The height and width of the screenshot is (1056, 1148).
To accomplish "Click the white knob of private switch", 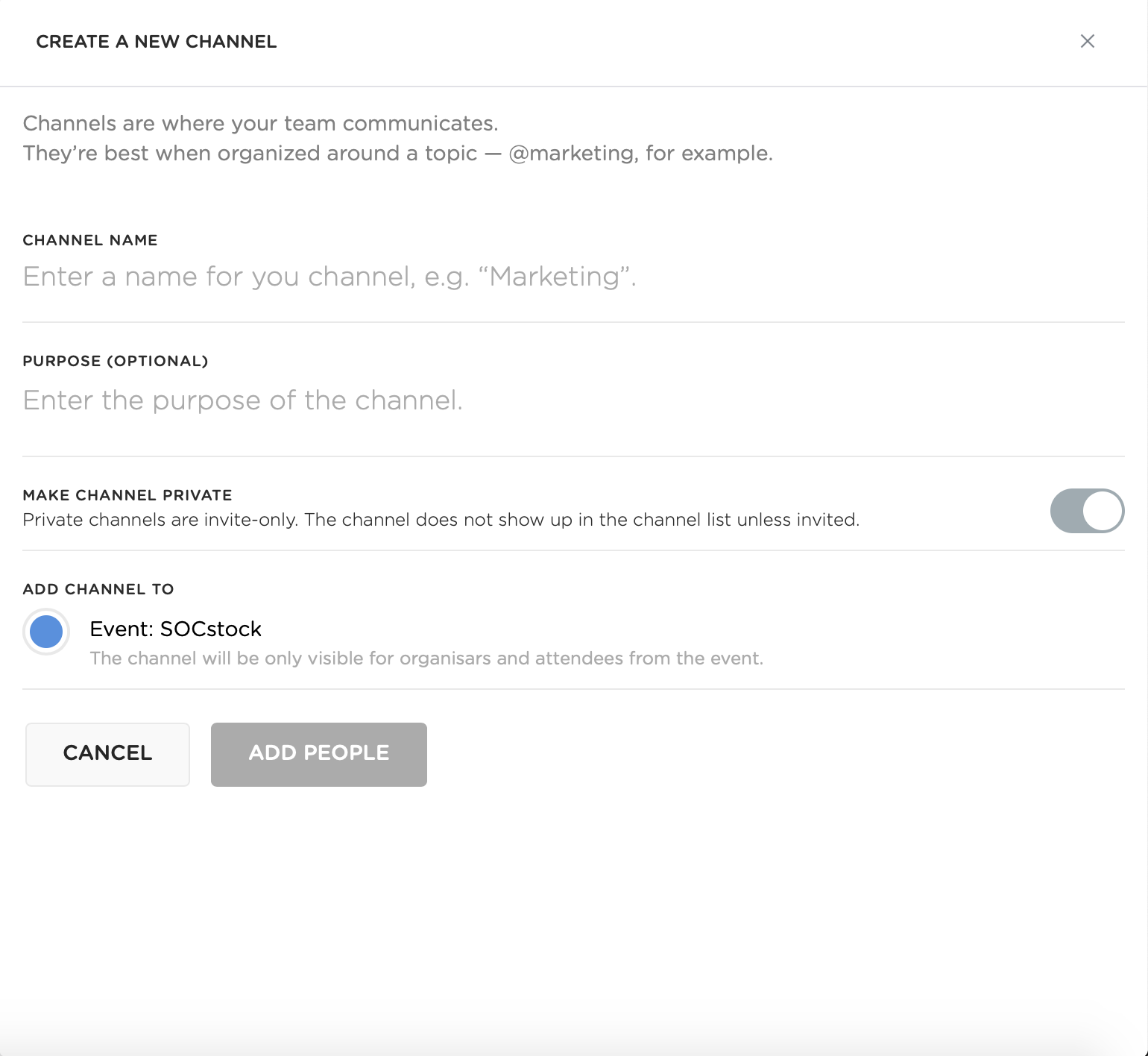I will point(1103,511).
